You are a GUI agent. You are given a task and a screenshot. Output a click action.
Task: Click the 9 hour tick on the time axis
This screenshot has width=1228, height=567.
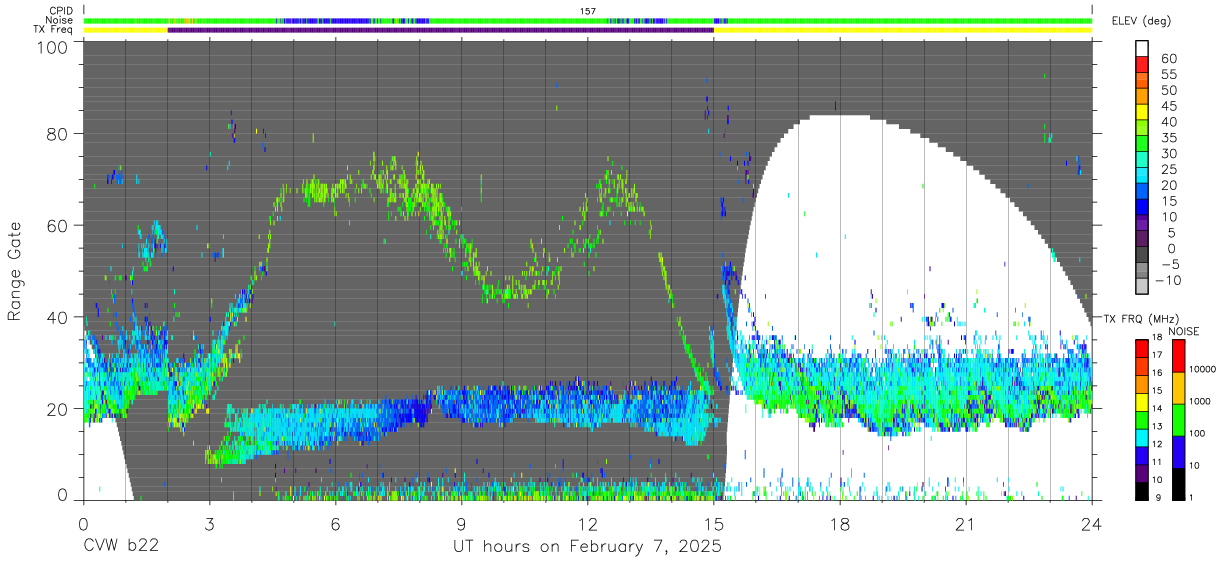[x=461, y=524]
